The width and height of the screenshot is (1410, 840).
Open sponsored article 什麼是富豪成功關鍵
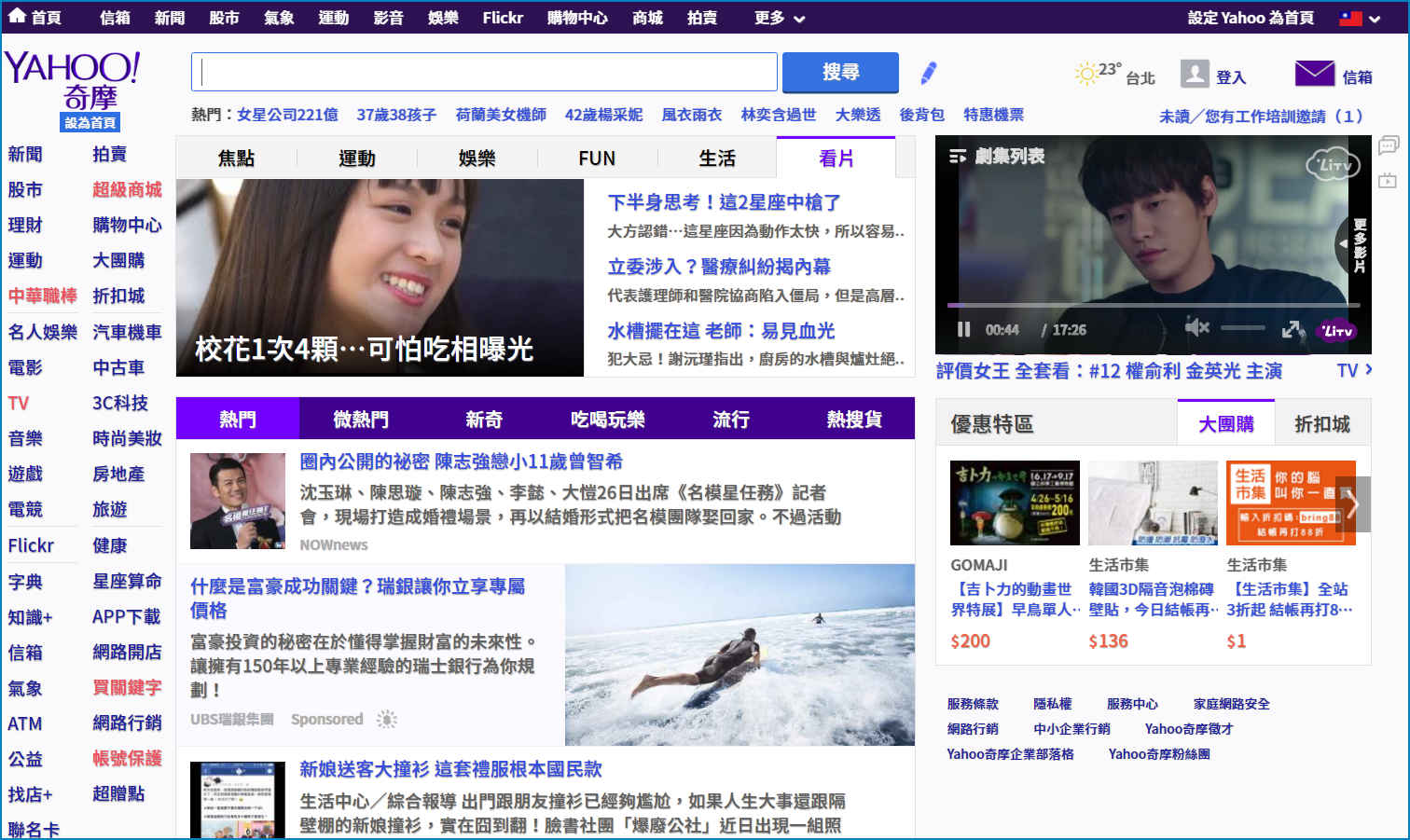[x=358, y=598]
